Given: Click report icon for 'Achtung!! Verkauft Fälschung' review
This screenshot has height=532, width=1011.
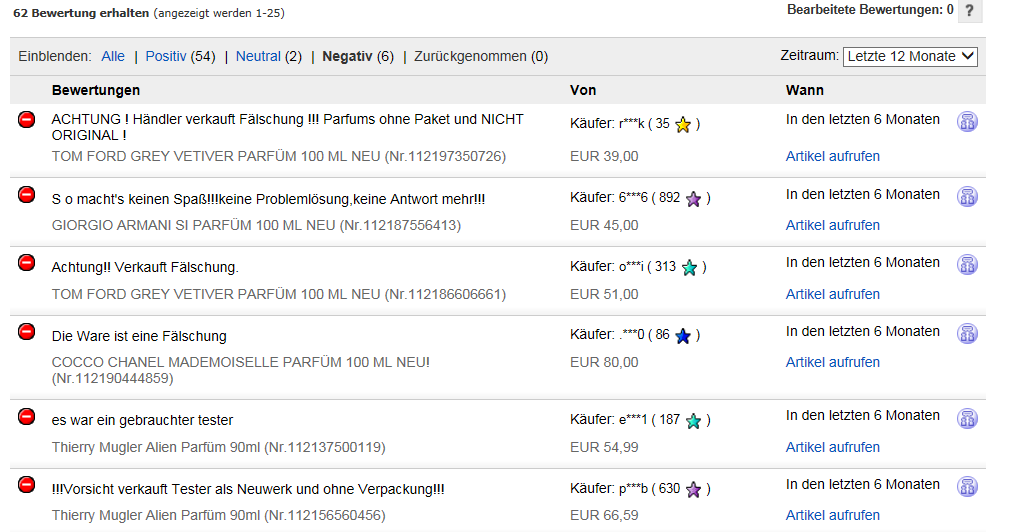Looking at the screenshot, I should click(967, 264).
